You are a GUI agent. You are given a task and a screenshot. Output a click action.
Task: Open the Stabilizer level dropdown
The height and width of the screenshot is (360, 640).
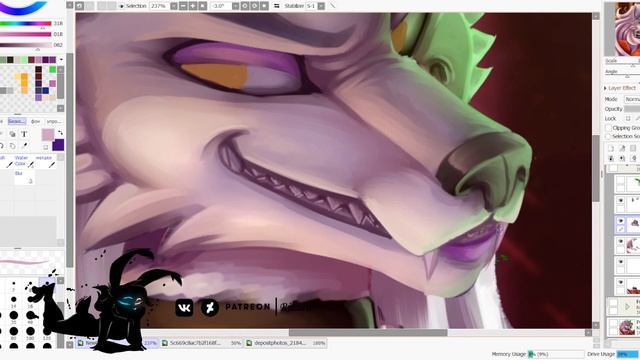tap(321, 6)
